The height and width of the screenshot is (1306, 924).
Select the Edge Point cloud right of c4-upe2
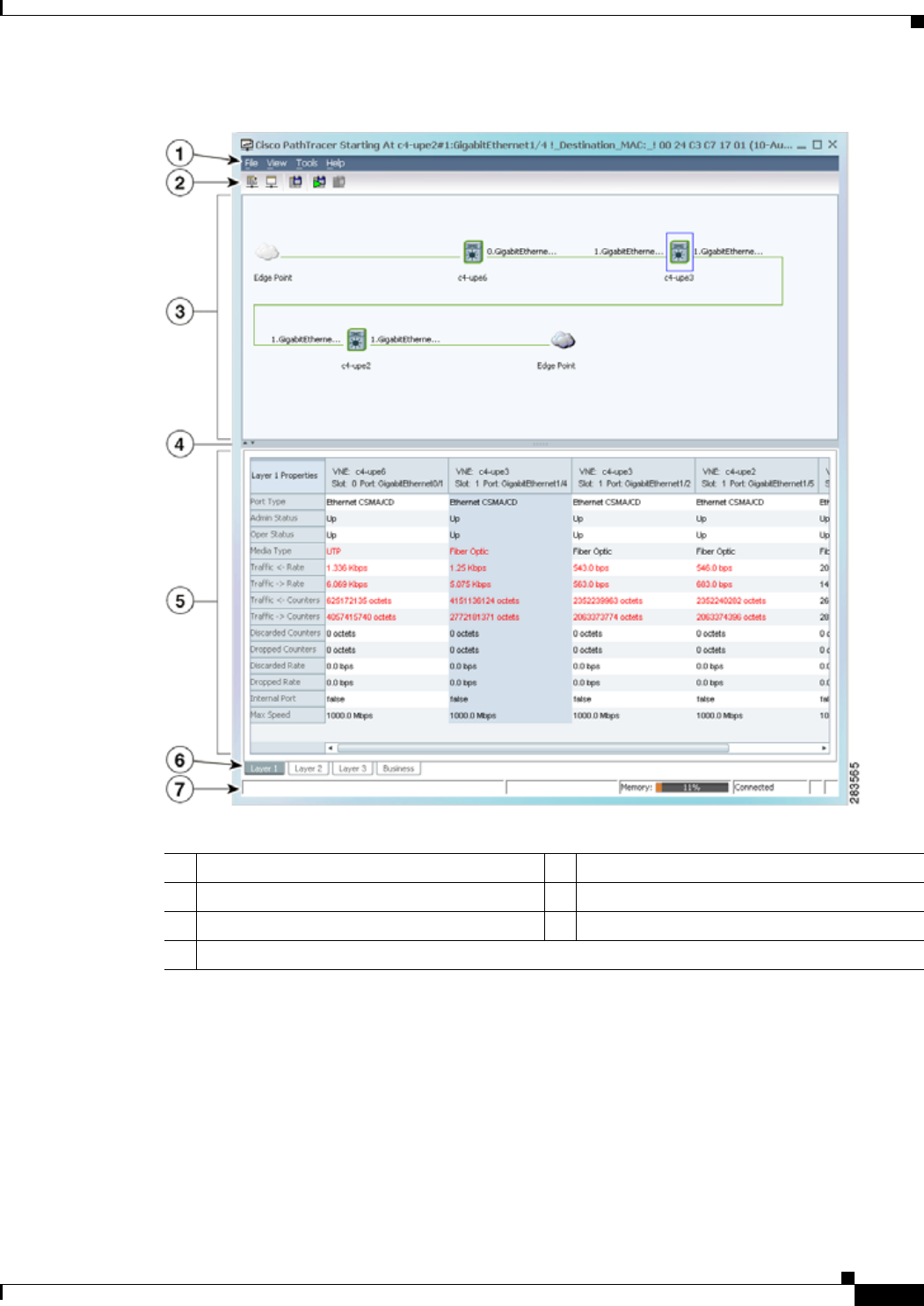563,339
